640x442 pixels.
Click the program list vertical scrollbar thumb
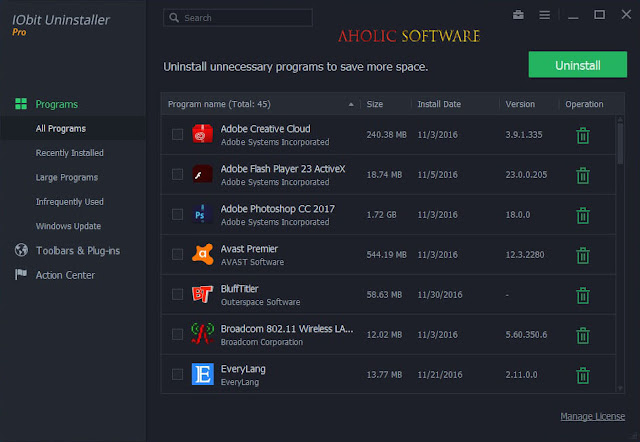pos(620,143)
